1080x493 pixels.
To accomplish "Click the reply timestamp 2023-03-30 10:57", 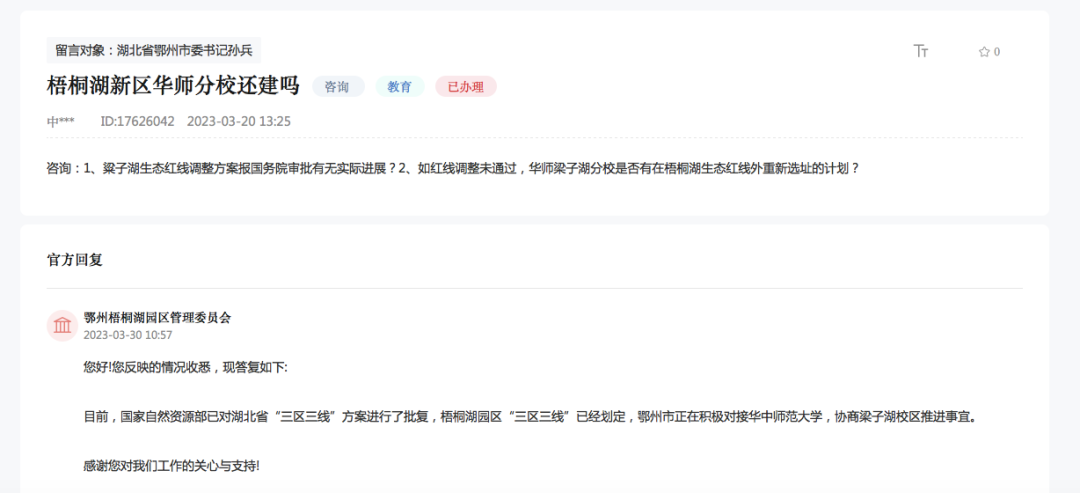I will [x=128, y=335].
